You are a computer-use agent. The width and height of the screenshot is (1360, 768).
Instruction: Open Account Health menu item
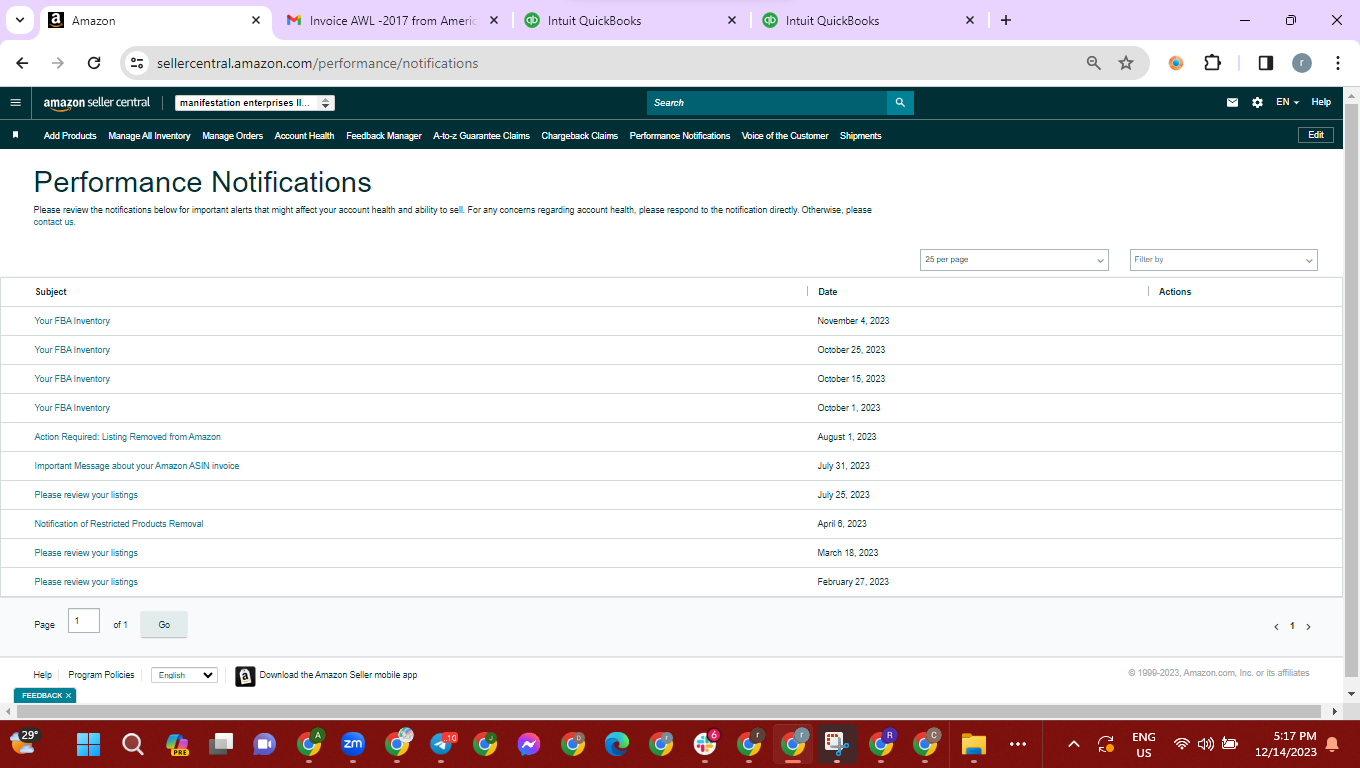point(304,136)
